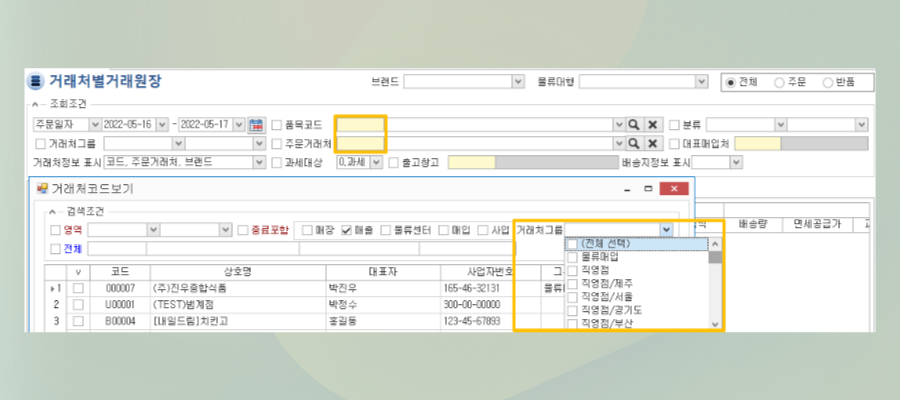900x400 pixels.
Task: Open the calendar icon beside date range
Action: [x=256, y=125]
